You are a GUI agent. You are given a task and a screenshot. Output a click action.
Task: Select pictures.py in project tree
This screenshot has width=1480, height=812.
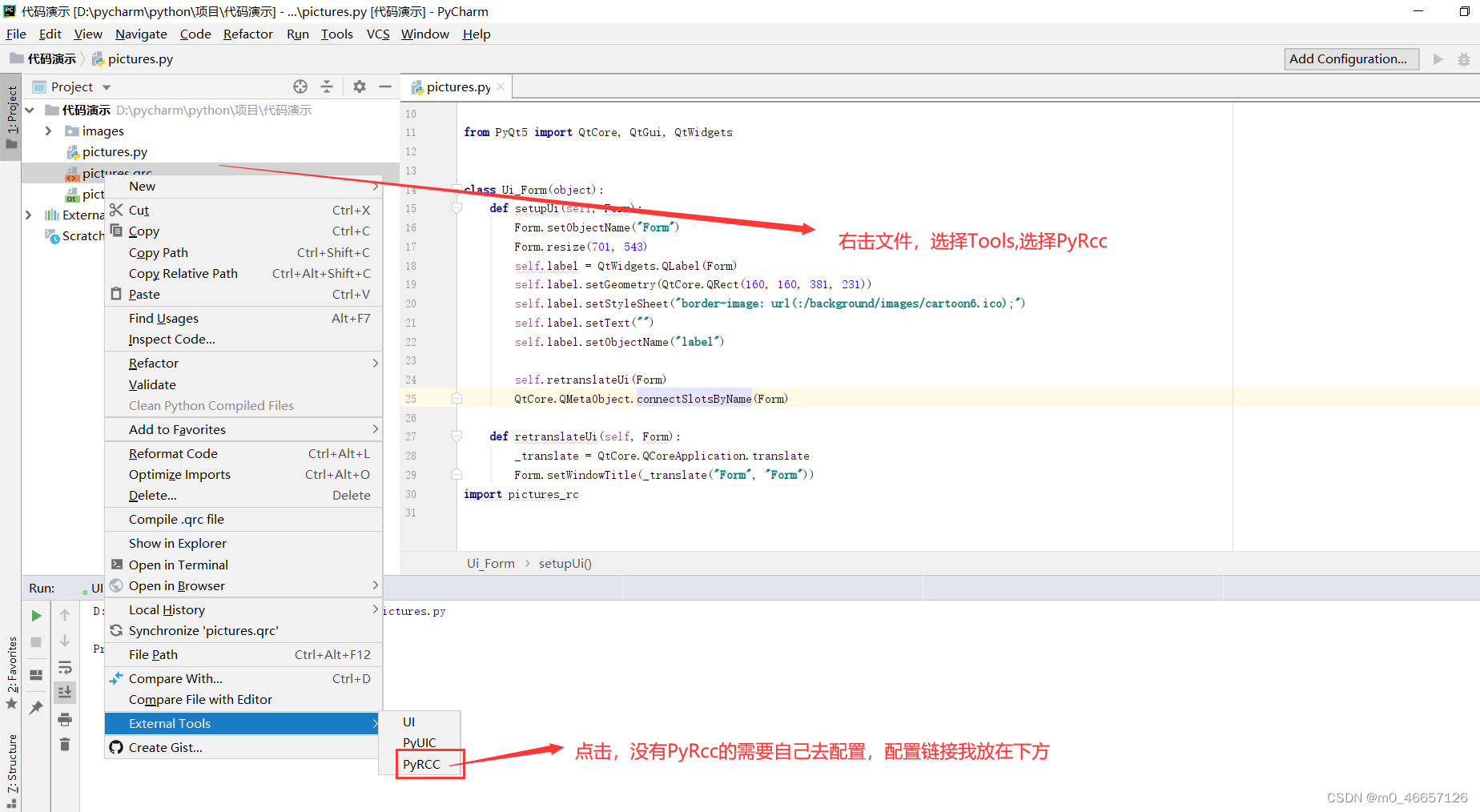pos(115,151)
